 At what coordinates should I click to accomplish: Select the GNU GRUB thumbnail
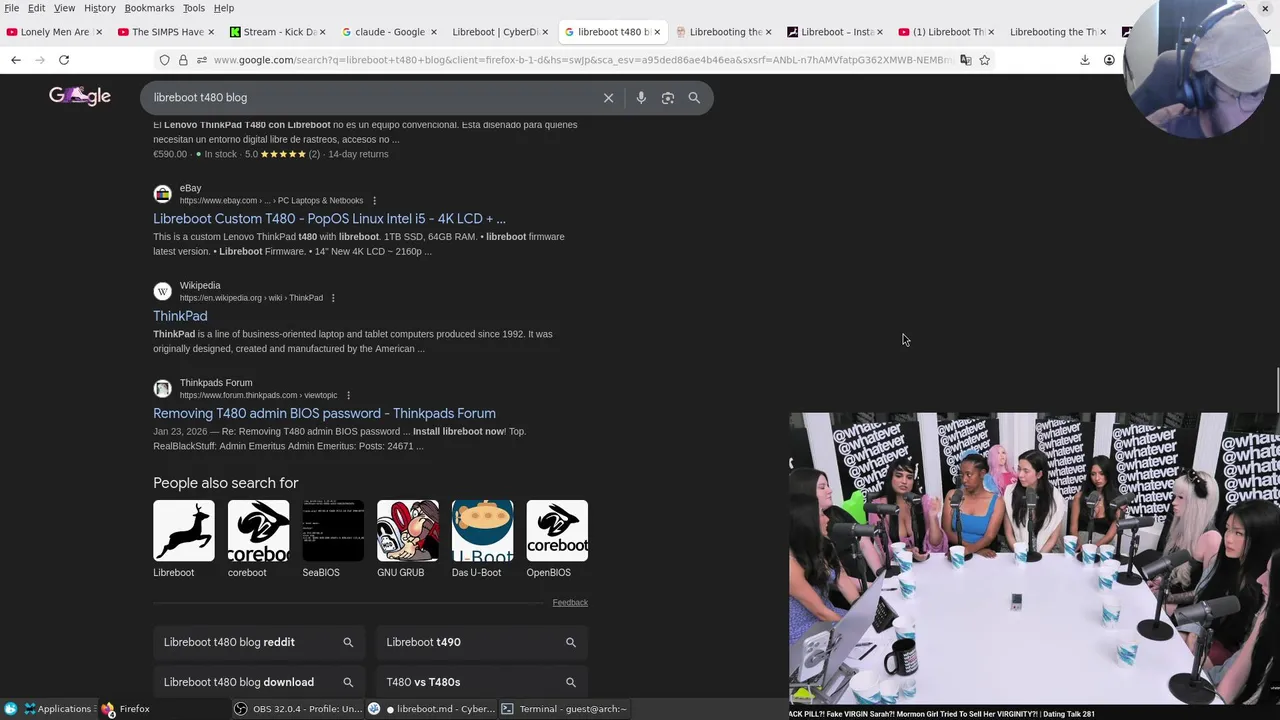pyautogui.click(x=408, y=531)
